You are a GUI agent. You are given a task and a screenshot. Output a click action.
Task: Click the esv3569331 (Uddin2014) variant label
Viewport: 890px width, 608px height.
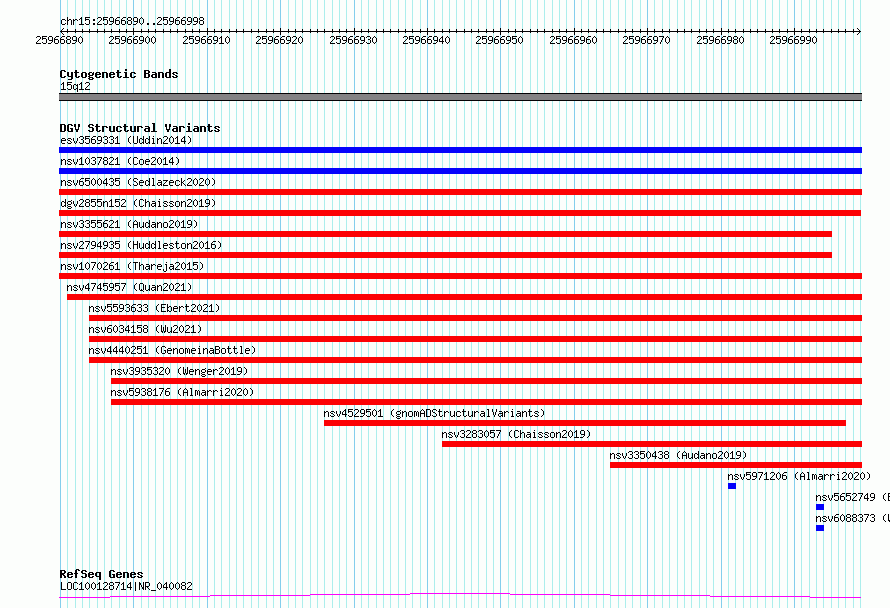pos(126,140)
